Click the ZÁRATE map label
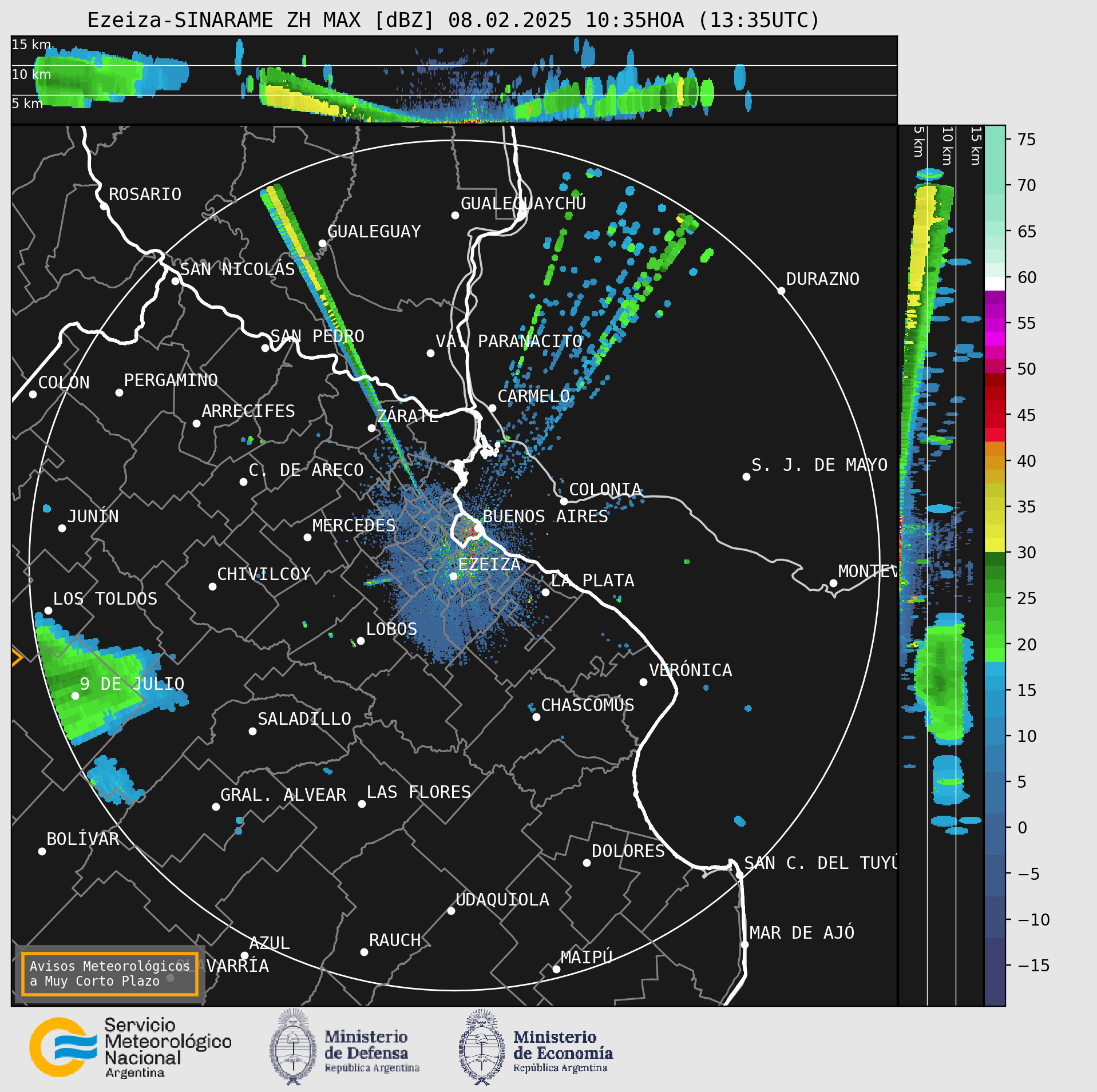1097x1092 pixels. tap(408, 415)
